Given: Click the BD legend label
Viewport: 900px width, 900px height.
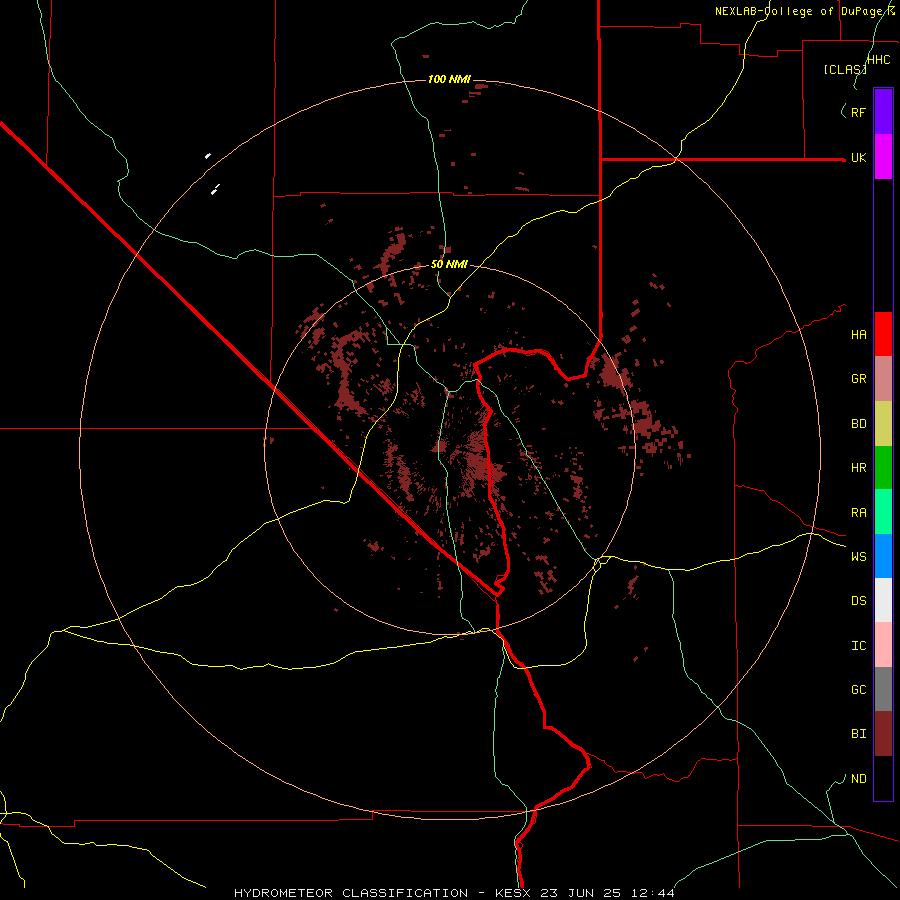Looking at the screenshot, I should [x=858, y=424].
